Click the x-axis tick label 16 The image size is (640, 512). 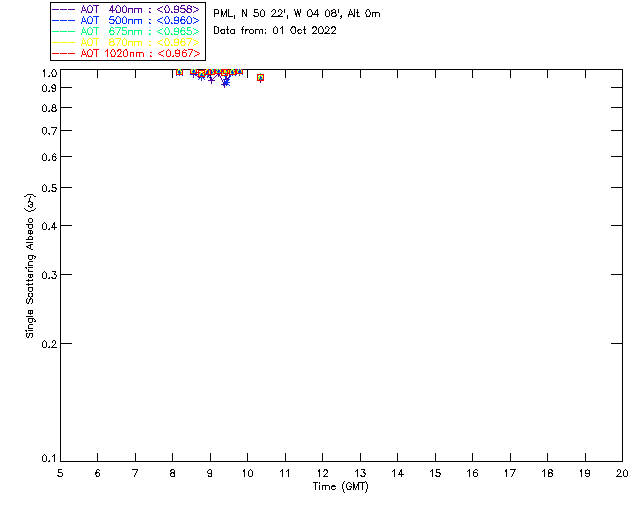472,473
